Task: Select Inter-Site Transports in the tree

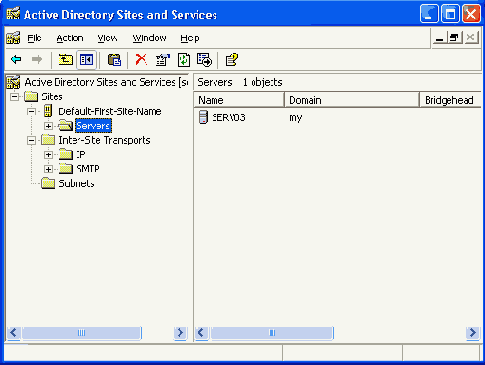Action: [104, 140]
